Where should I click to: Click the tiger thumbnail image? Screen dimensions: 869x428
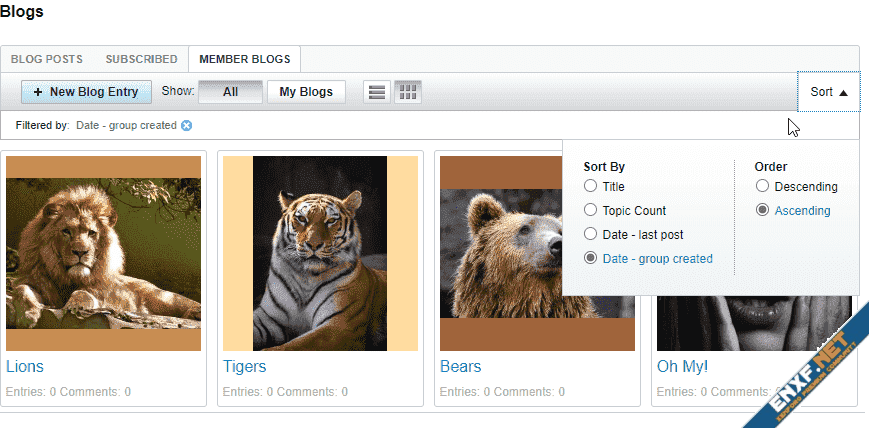319,253
